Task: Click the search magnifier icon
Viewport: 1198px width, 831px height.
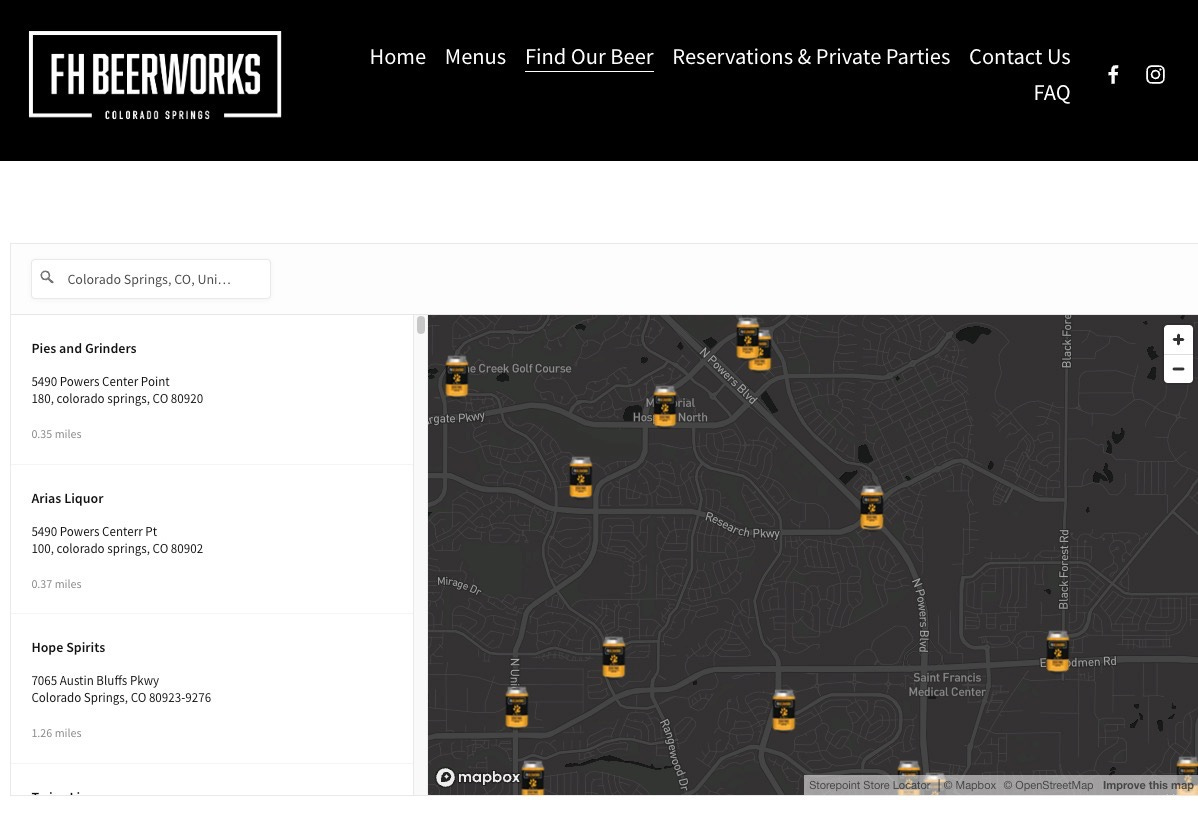Action: [47, 277]
